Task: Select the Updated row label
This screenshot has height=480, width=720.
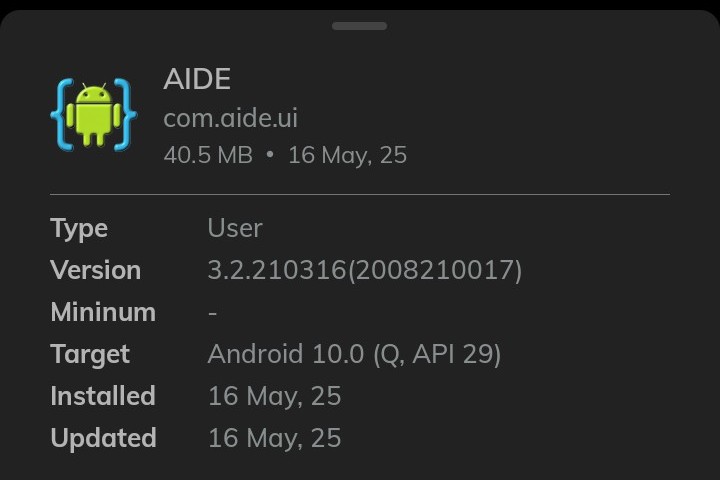Action: (103, 438)
